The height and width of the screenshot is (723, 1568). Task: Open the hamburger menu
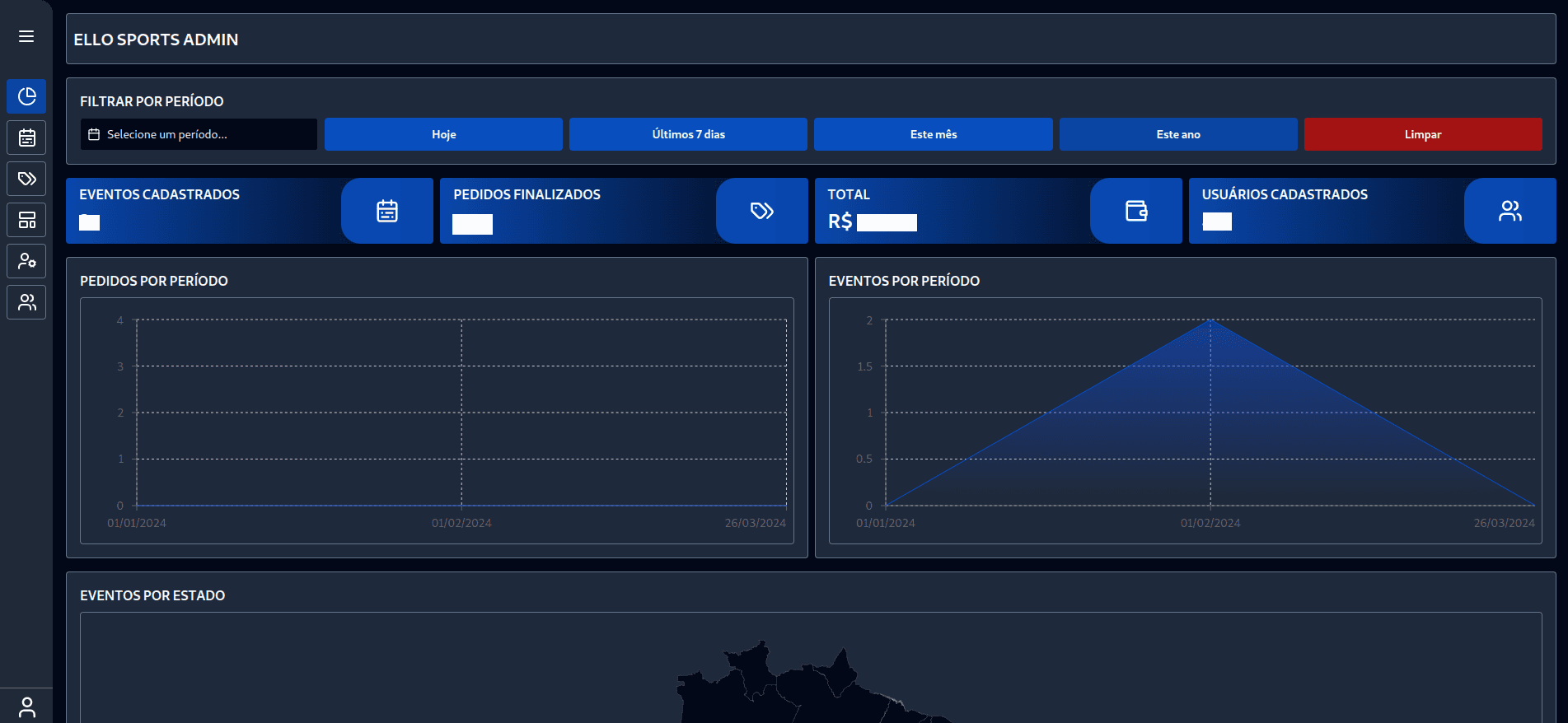(26, 36)
